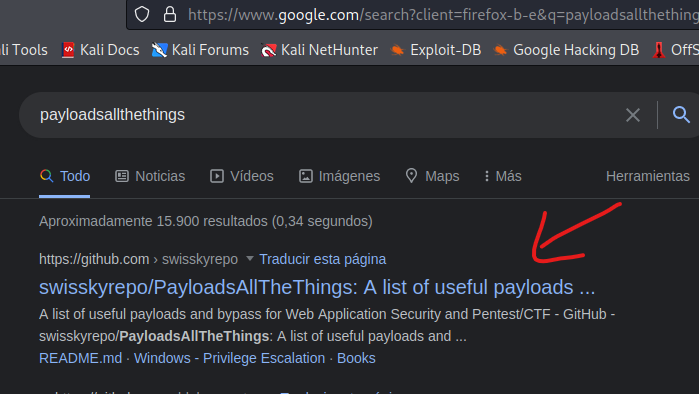Click the three-dot Más icon
This screenshot has width=699, height=394.
pos(486,176)
